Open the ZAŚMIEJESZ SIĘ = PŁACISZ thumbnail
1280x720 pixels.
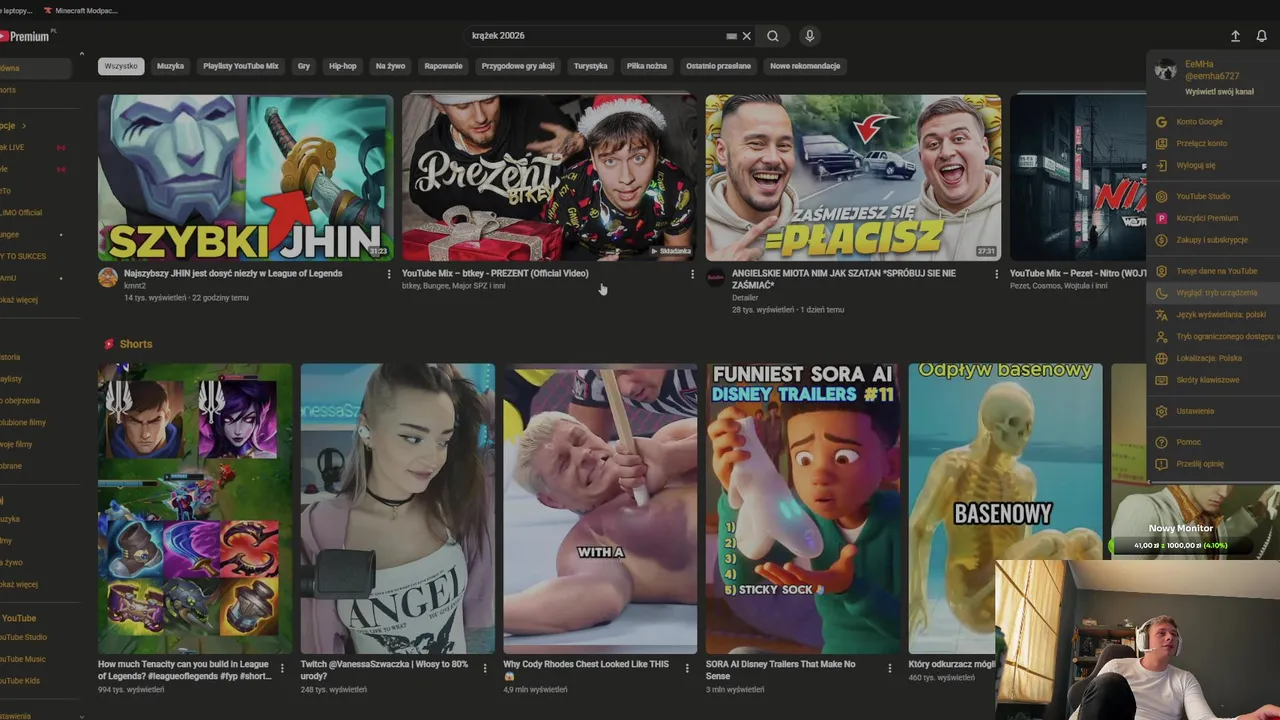[853, 178]
